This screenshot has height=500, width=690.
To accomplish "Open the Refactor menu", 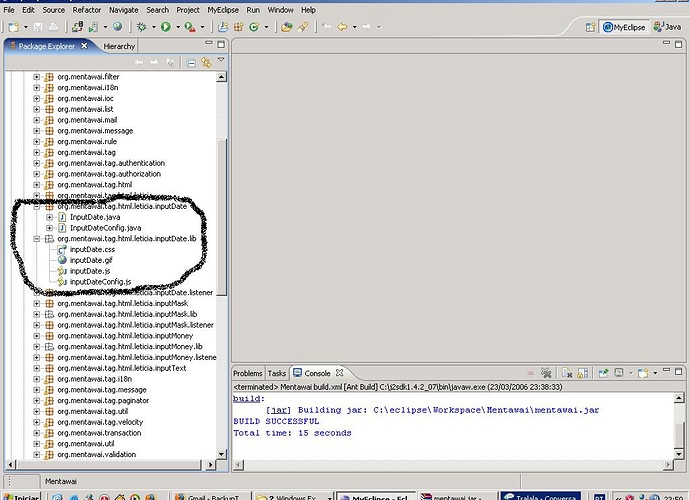I will (87, 10).
